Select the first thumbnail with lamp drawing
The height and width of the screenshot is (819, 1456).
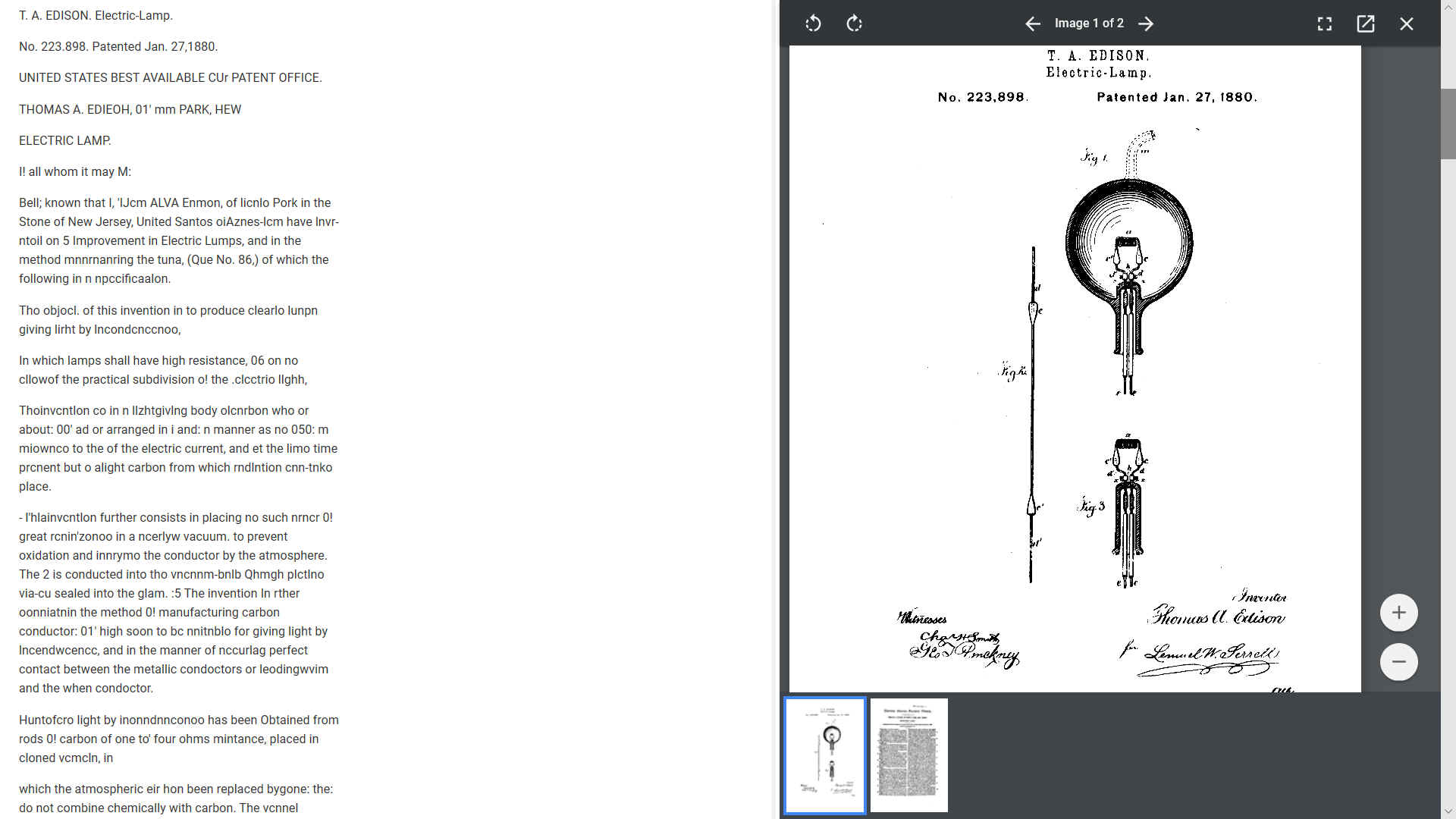[824, 755]
